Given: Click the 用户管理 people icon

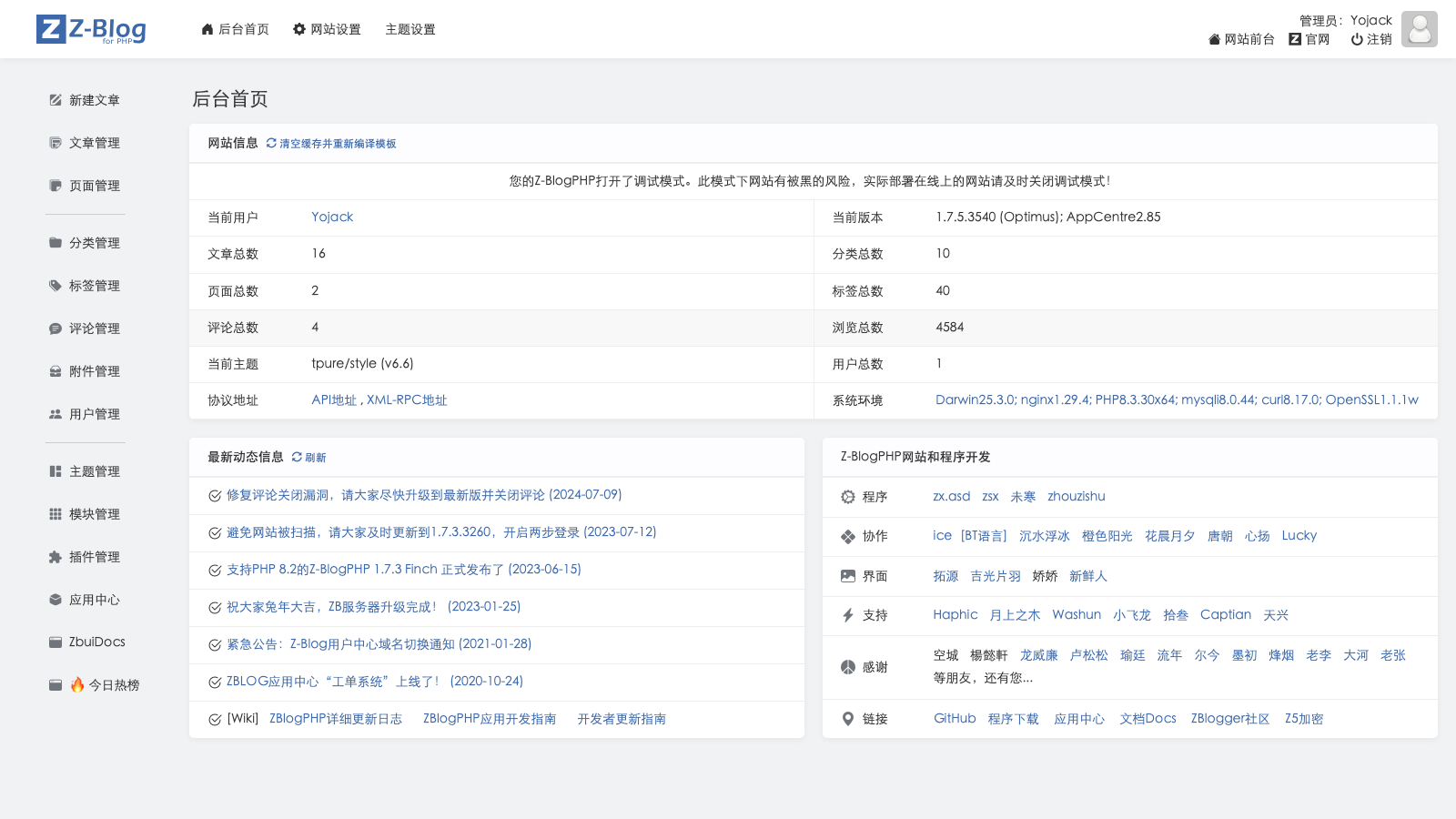Looking at the screenshot, I should coord(56,414).
